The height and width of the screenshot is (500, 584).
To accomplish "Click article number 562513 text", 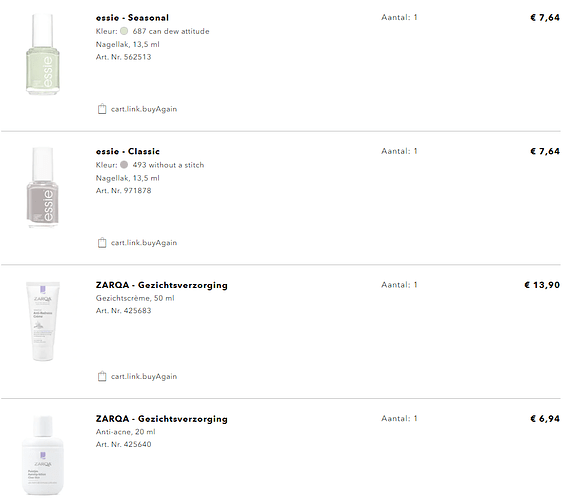I will (124, 57).
